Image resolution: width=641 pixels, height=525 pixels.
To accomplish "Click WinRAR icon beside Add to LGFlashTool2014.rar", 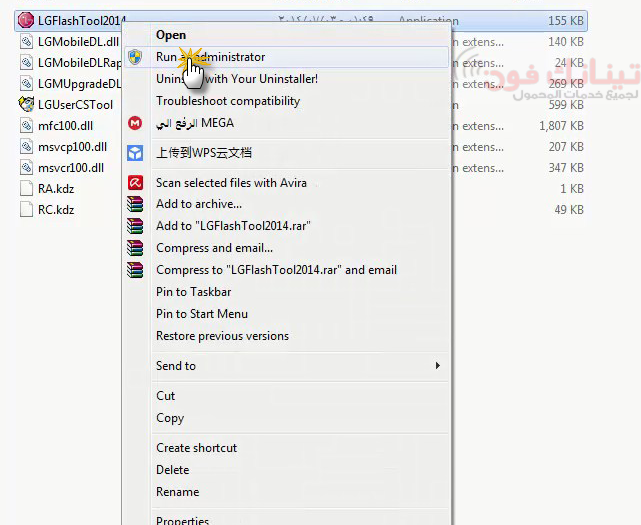I will [135, 226].
